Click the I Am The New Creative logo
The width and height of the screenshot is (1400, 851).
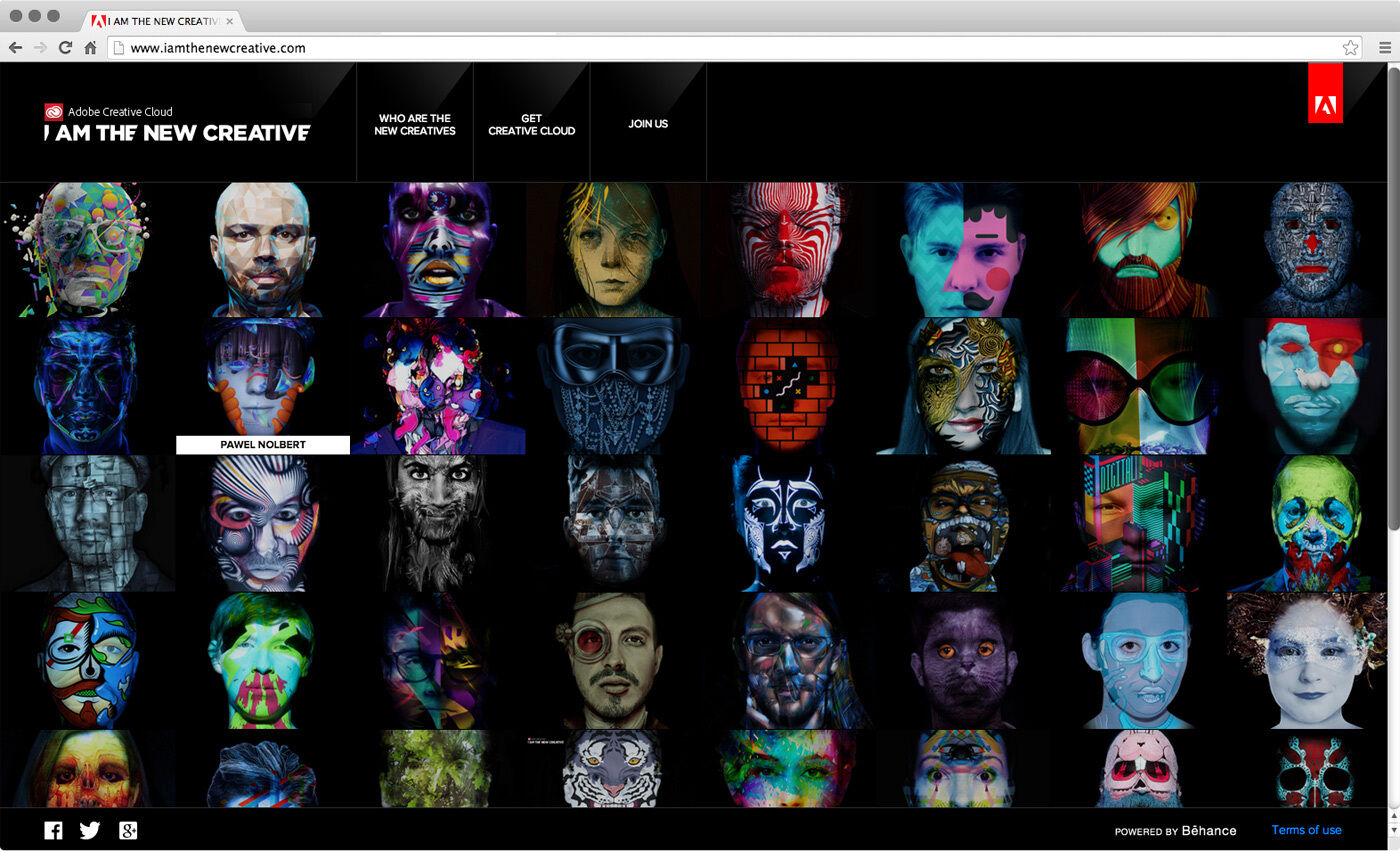(177, 132)
